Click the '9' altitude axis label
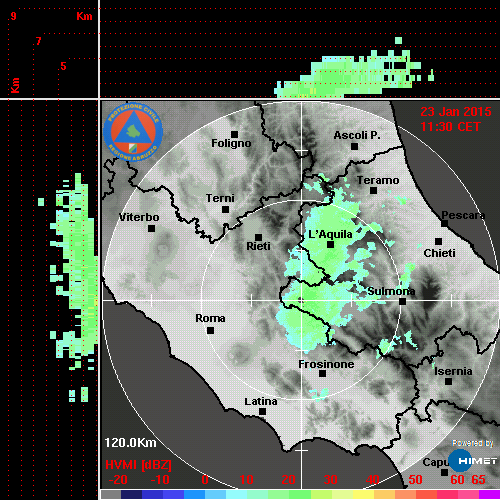The height and width of the screenshot is (500, 500). [x=13, y=16]
